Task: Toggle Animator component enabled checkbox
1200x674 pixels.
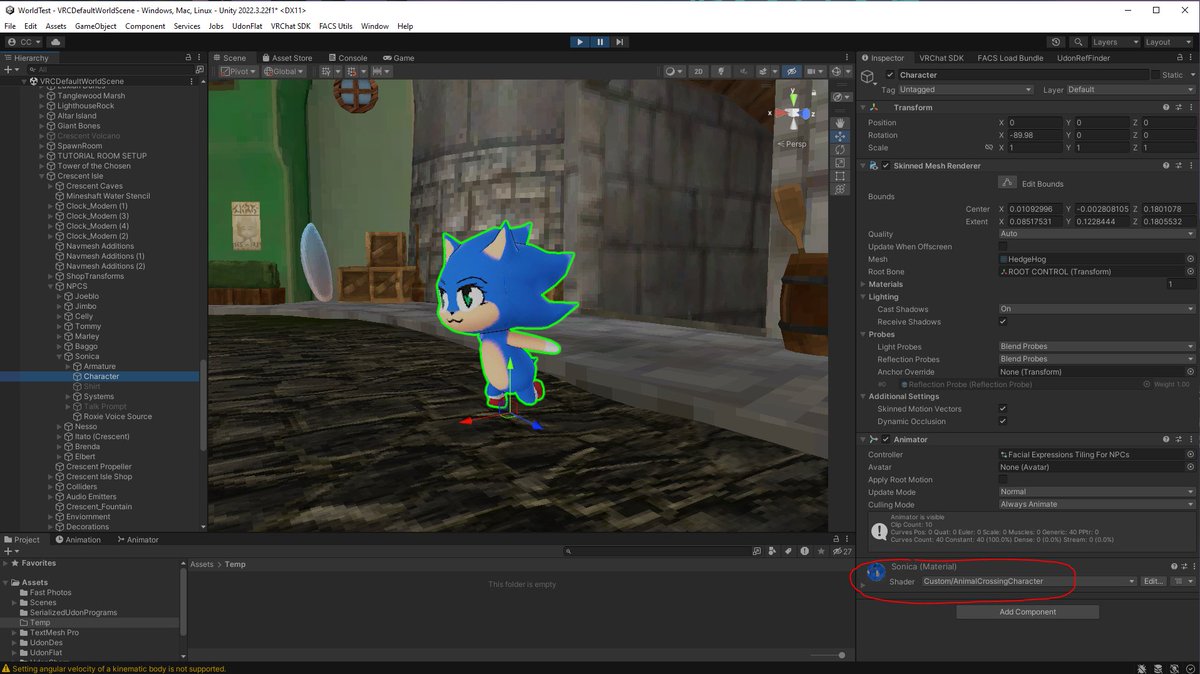Action: click(886, 439)
